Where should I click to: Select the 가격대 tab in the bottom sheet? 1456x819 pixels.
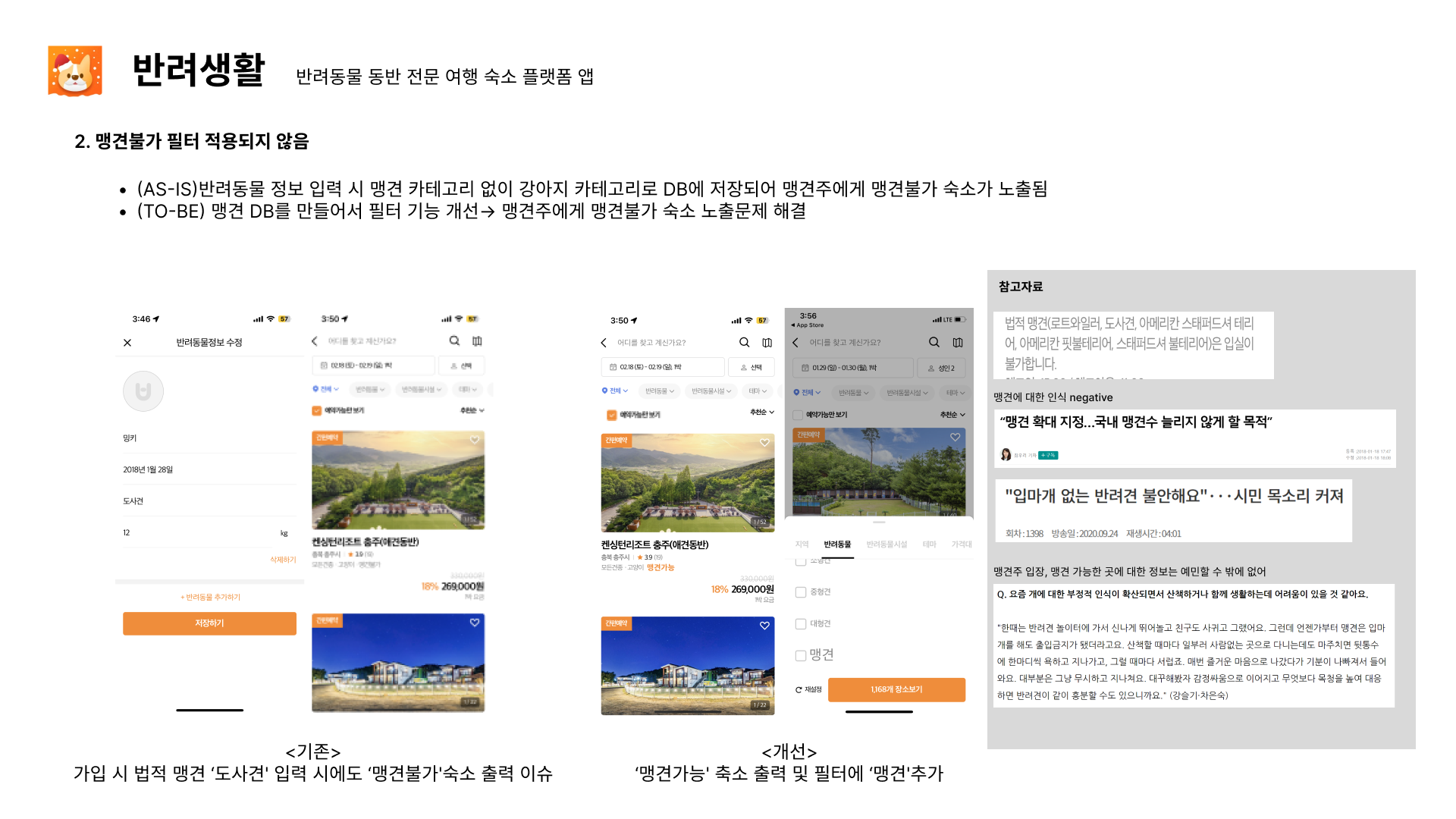pyautogui.click(x=961, y=544)
